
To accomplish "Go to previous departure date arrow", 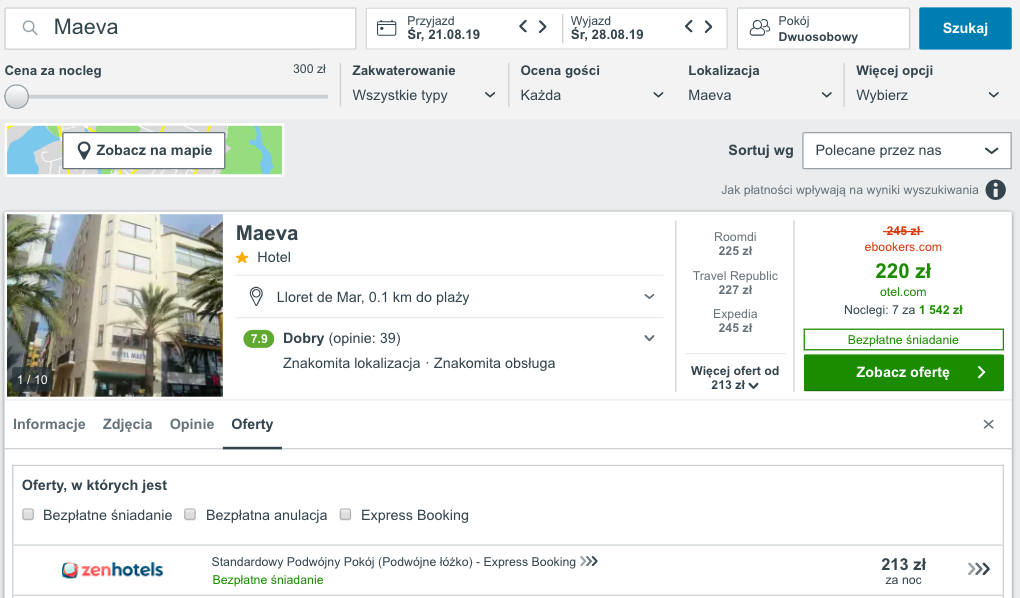I will 689,27.
